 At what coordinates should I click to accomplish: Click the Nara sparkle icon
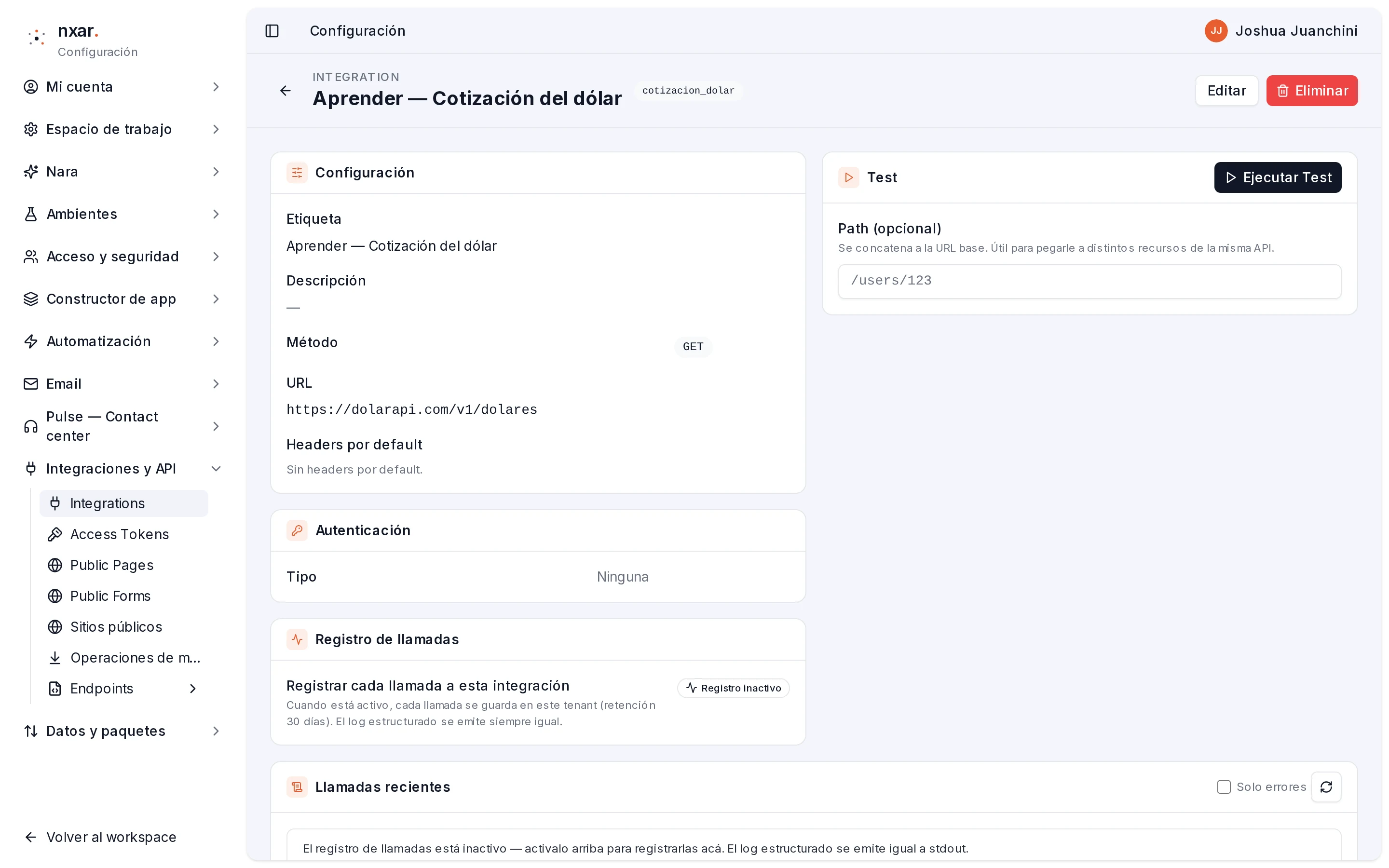coord(31,172)
